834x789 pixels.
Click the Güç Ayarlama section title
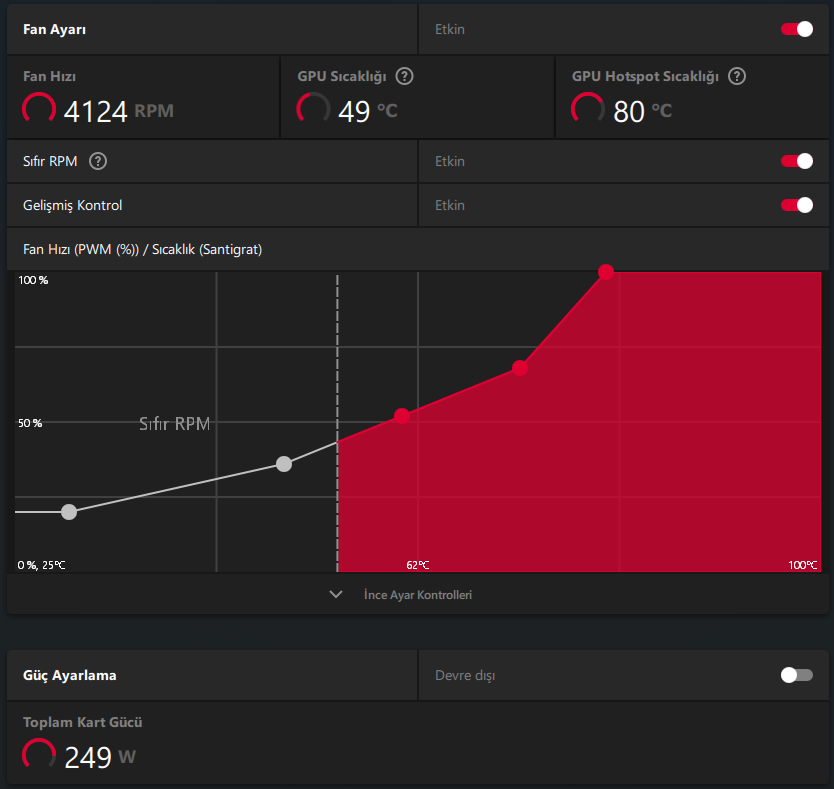(70, 675)
